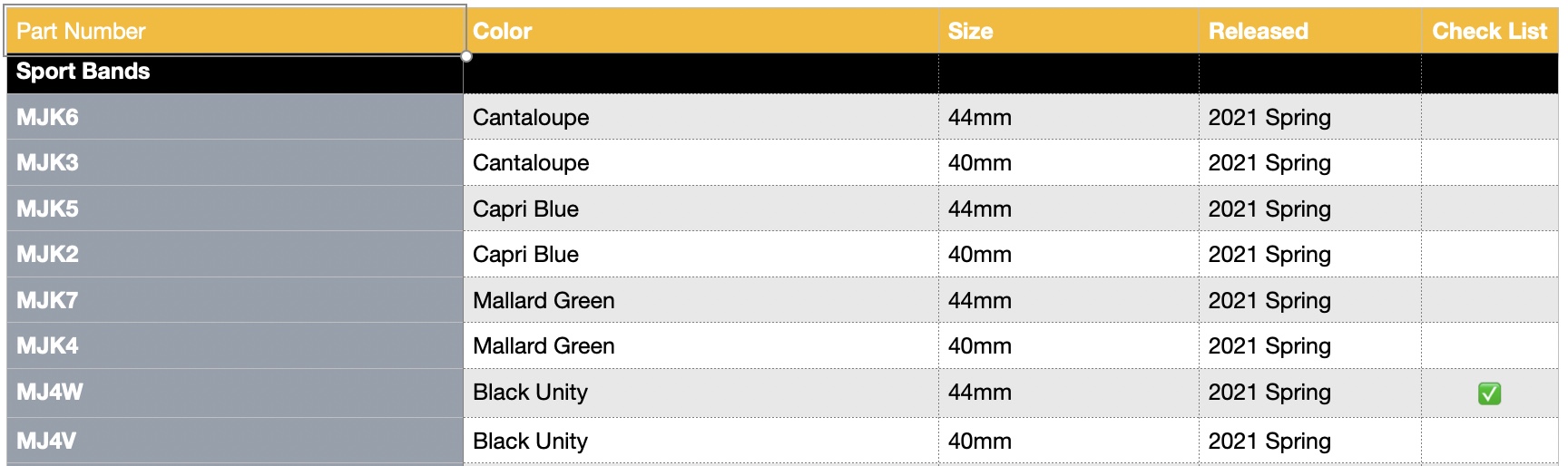Click Mallard Green cell in MJK7 row
The image size is (1568, 466).
[x=701, y=300]
